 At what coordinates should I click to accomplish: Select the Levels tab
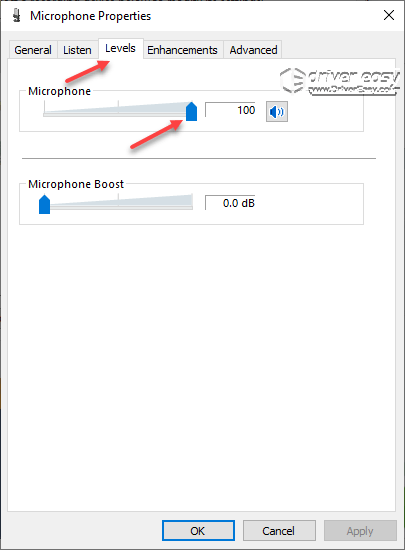coord(120,48)
